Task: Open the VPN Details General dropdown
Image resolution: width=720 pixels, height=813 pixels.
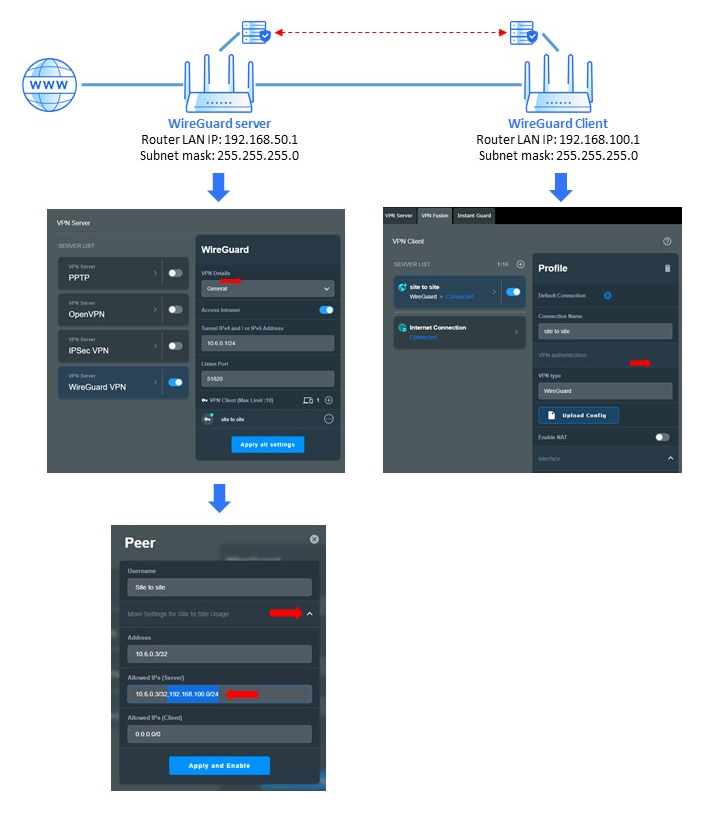Action: [267, 288]
